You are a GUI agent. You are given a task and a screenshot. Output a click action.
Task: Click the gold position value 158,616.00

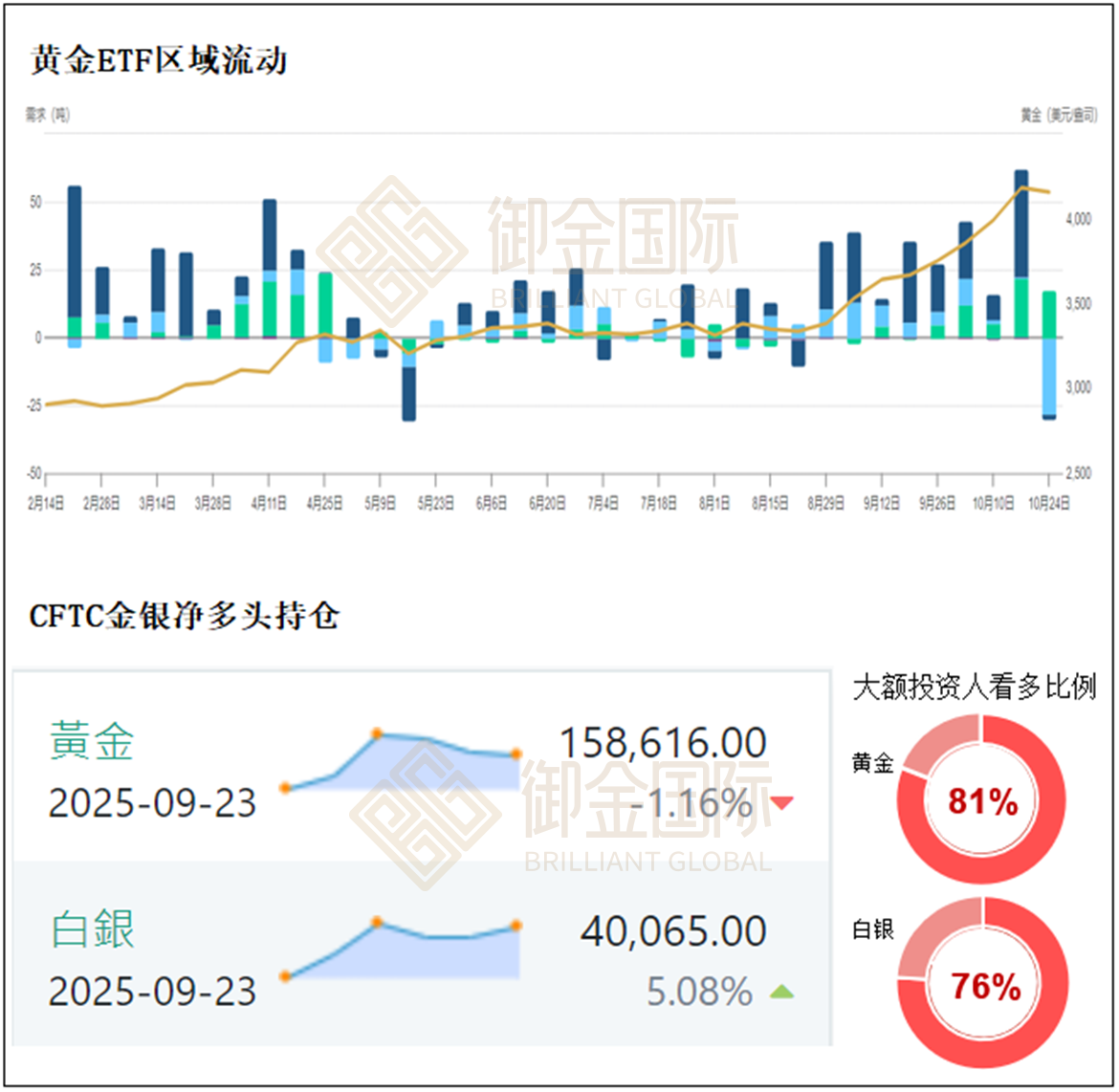click(662, 743)
